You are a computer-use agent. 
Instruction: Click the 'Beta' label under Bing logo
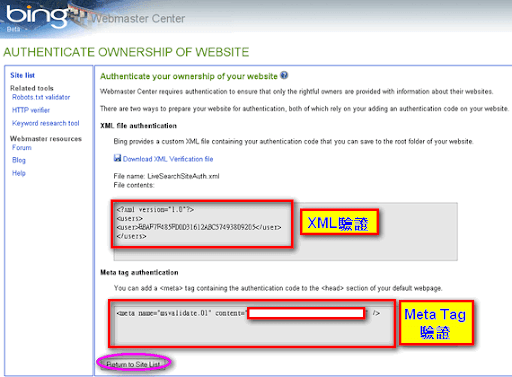(x=13, y=29)
